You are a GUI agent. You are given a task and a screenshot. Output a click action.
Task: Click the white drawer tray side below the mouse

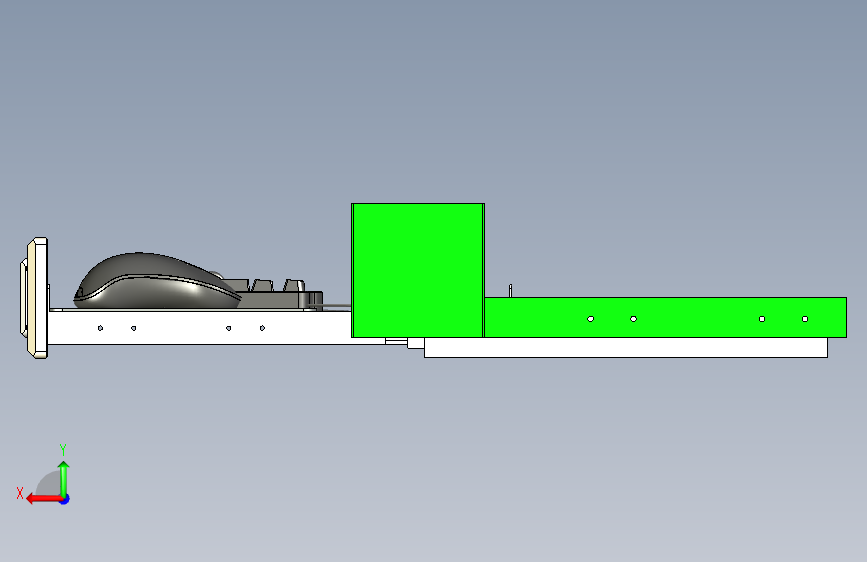(199, 328)
